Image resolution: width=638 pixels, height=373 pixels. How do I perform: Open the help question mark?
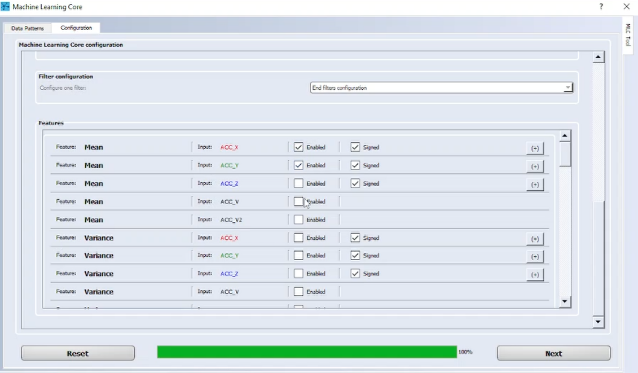[x=601, y=6]
